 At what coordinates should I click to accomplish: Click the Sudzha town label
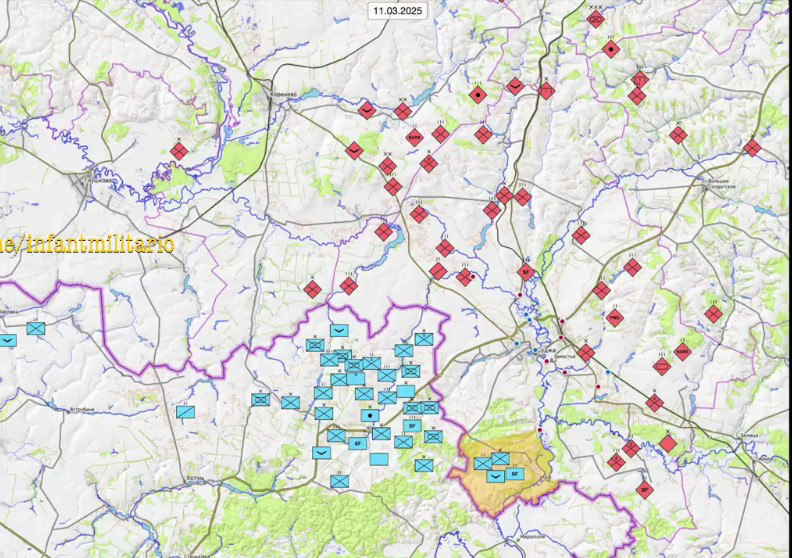(x=546, y=352)
